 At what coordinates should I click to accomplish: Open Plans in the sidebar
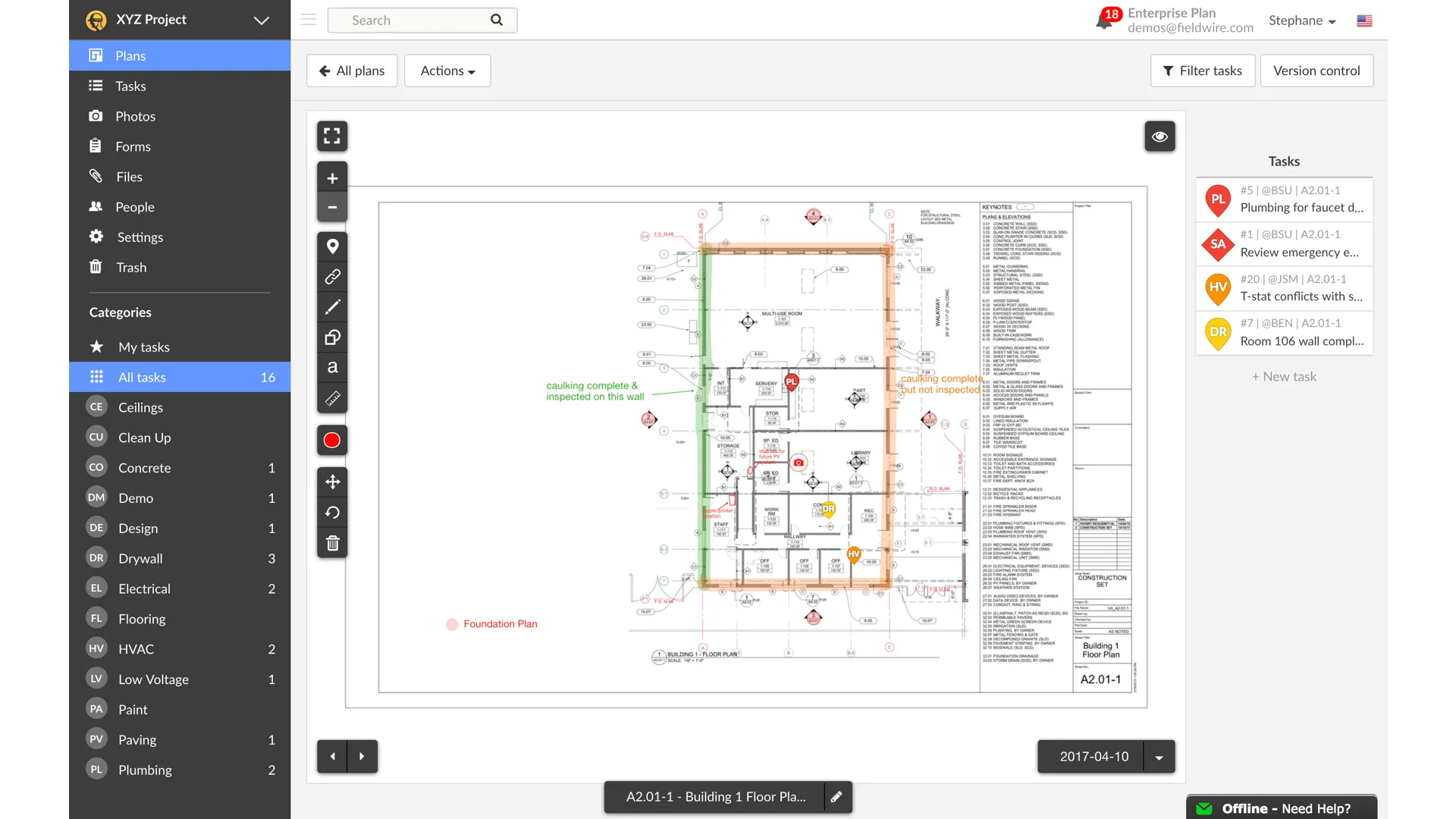pos(180,55)
